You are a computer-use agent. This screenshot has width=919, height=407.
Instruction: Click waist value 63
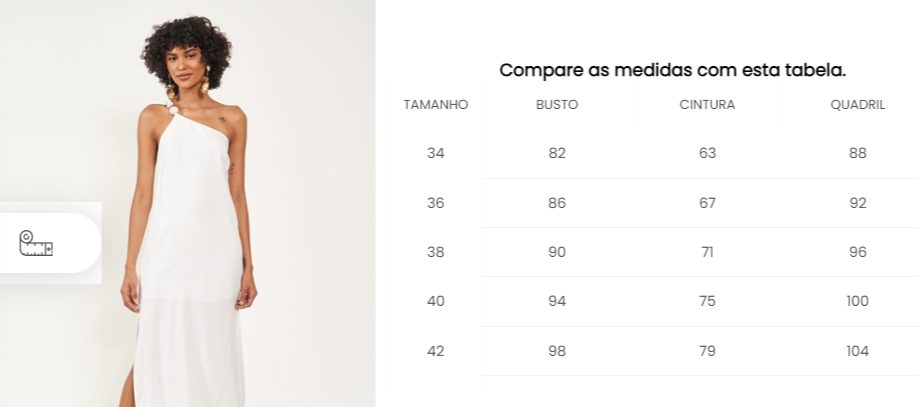707,153
